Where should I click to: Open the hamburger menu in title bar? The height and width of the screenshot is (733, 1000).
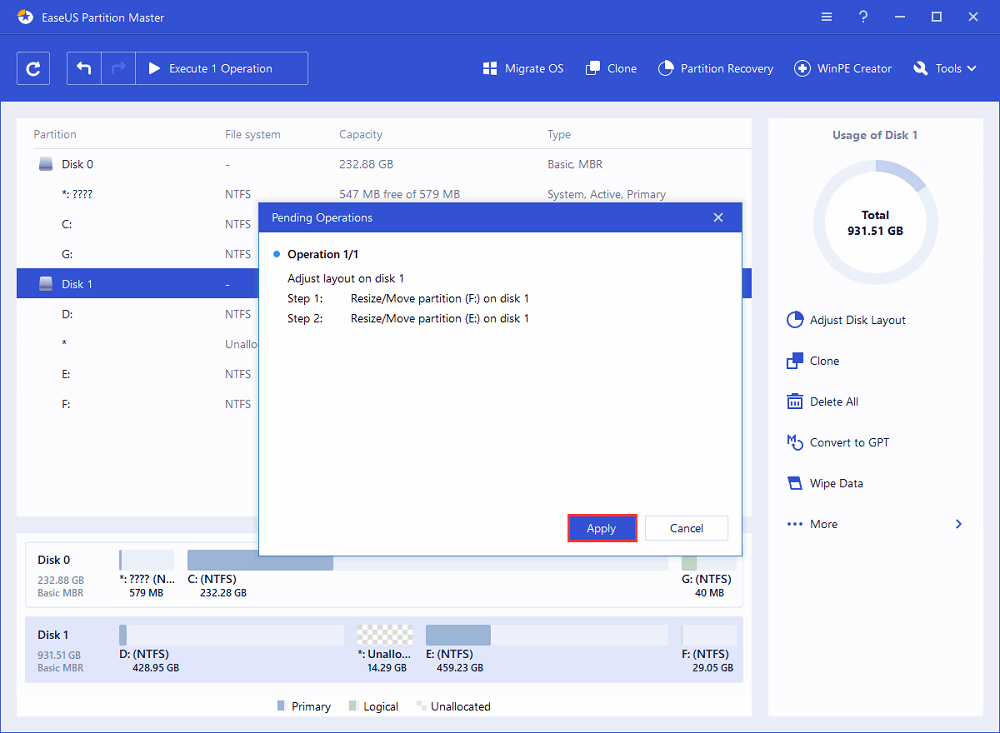[x=826, y=17]
